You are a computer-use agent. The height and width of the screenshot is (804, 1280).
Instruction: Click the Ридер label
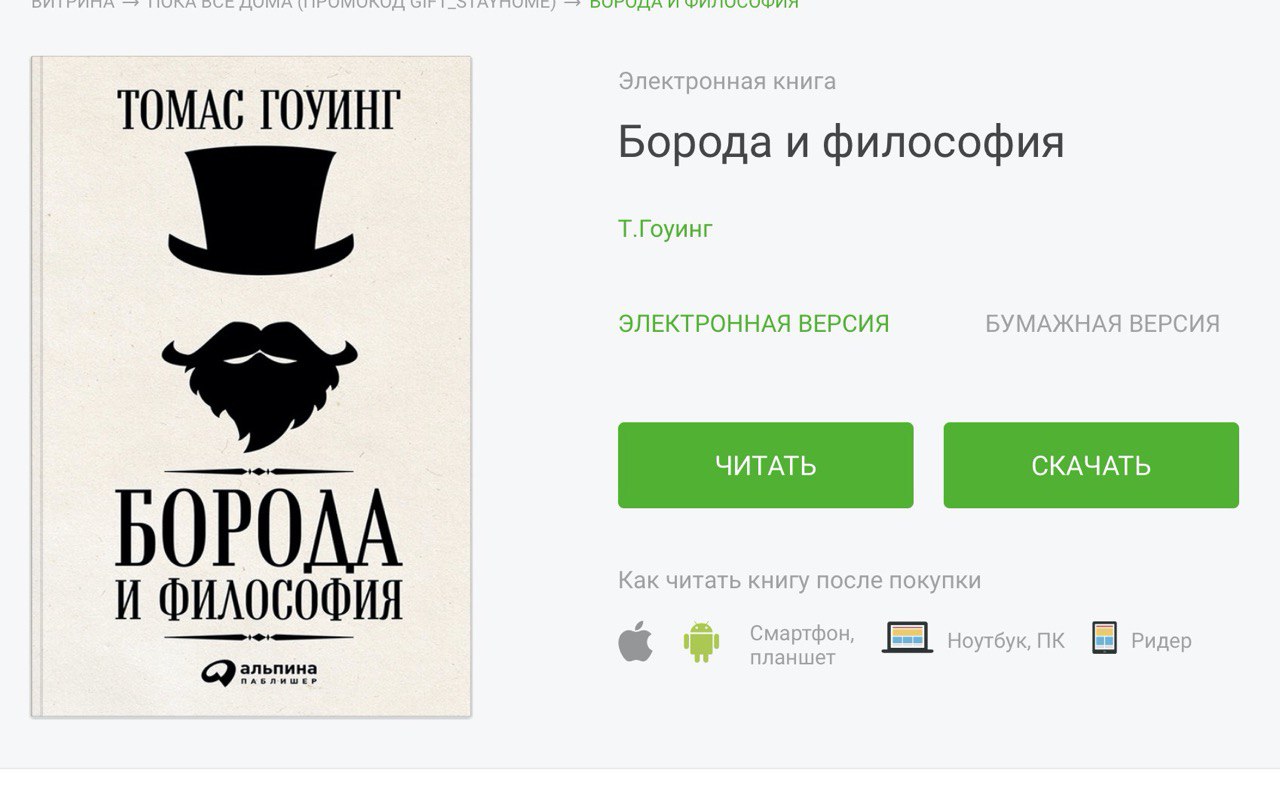pos(1161,641)
